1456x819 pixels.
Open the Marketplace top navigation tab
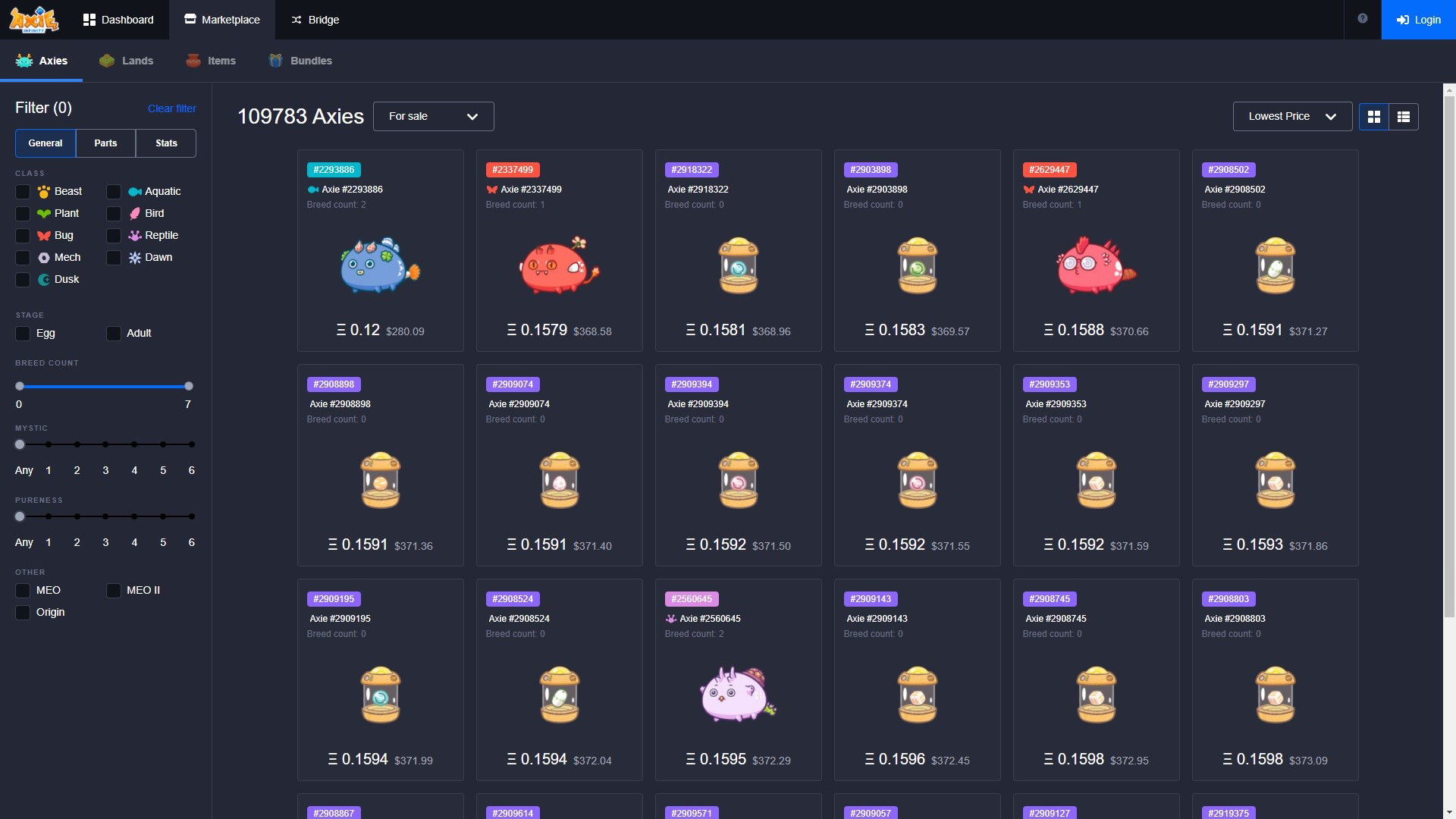(222, 20)
